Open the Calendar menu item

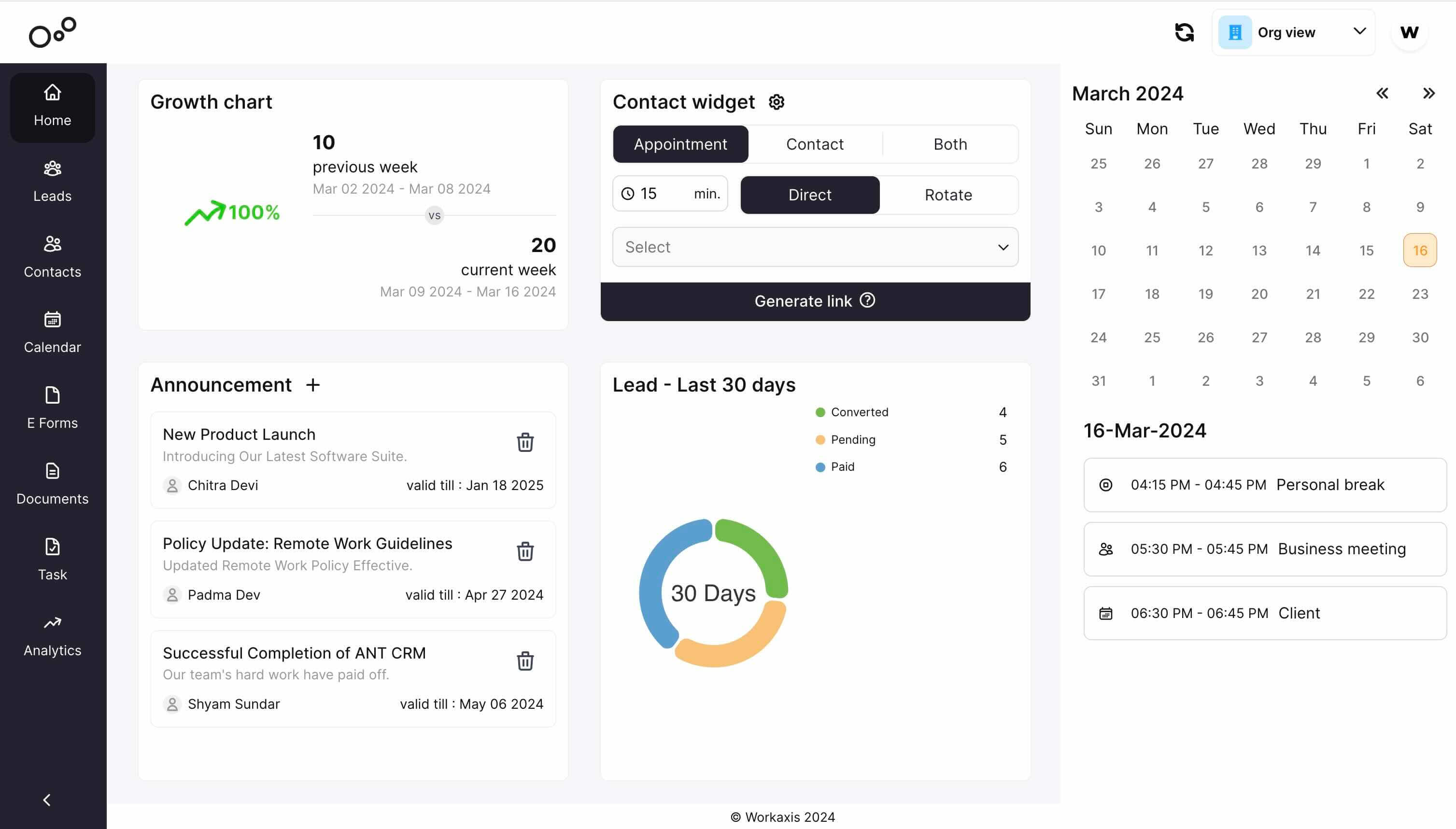pyautogui.click(x=52, y=333)
